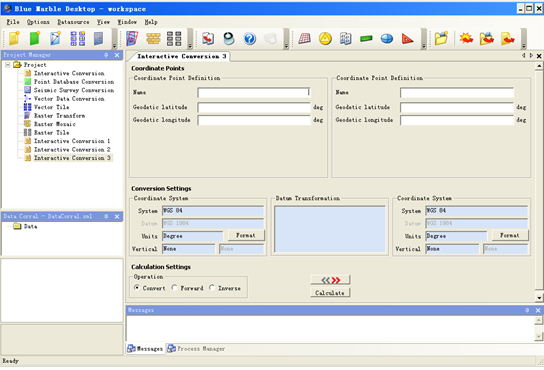Pin the Project Manager panel
Viewport: 544px width, 370px height.
point(106,55)
